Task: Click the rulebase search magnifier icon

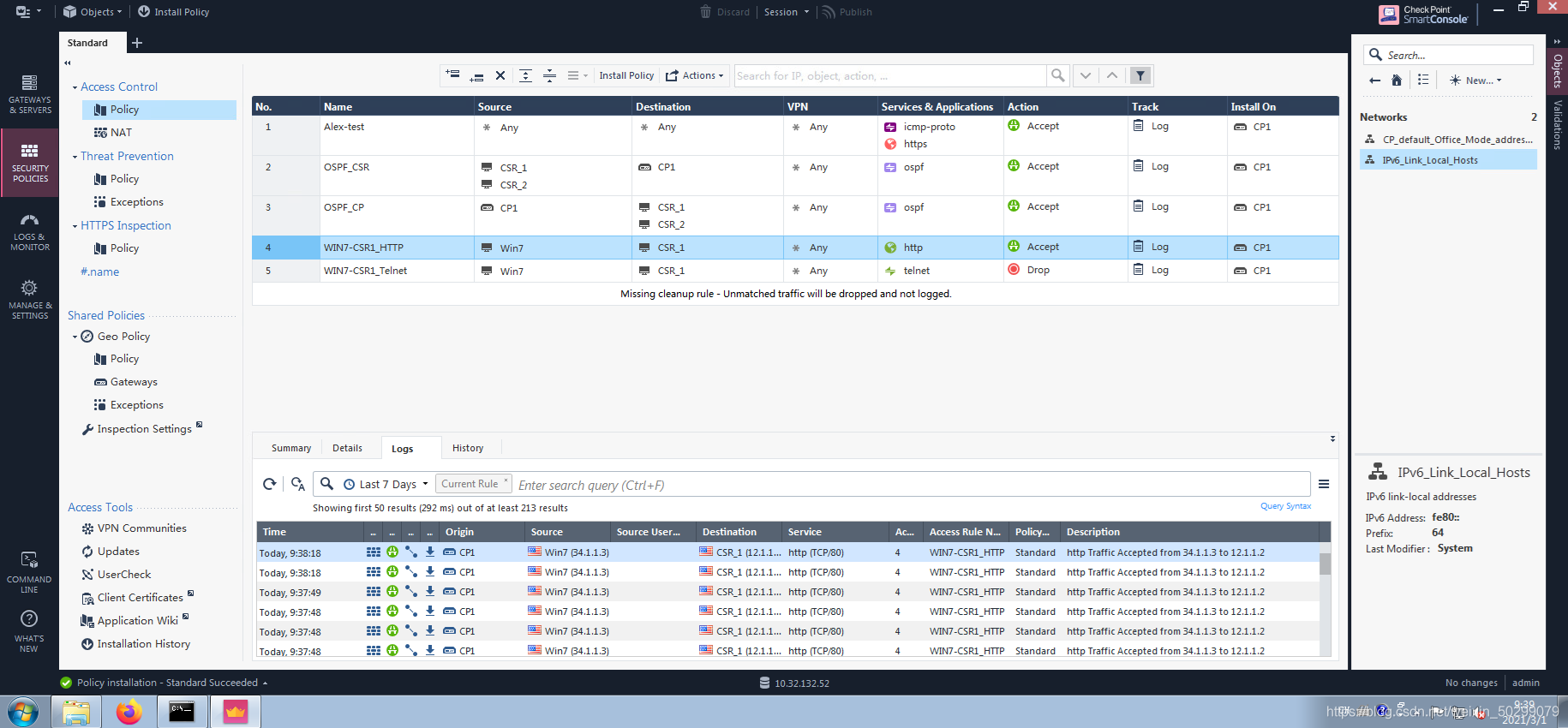Action: 1058,75
